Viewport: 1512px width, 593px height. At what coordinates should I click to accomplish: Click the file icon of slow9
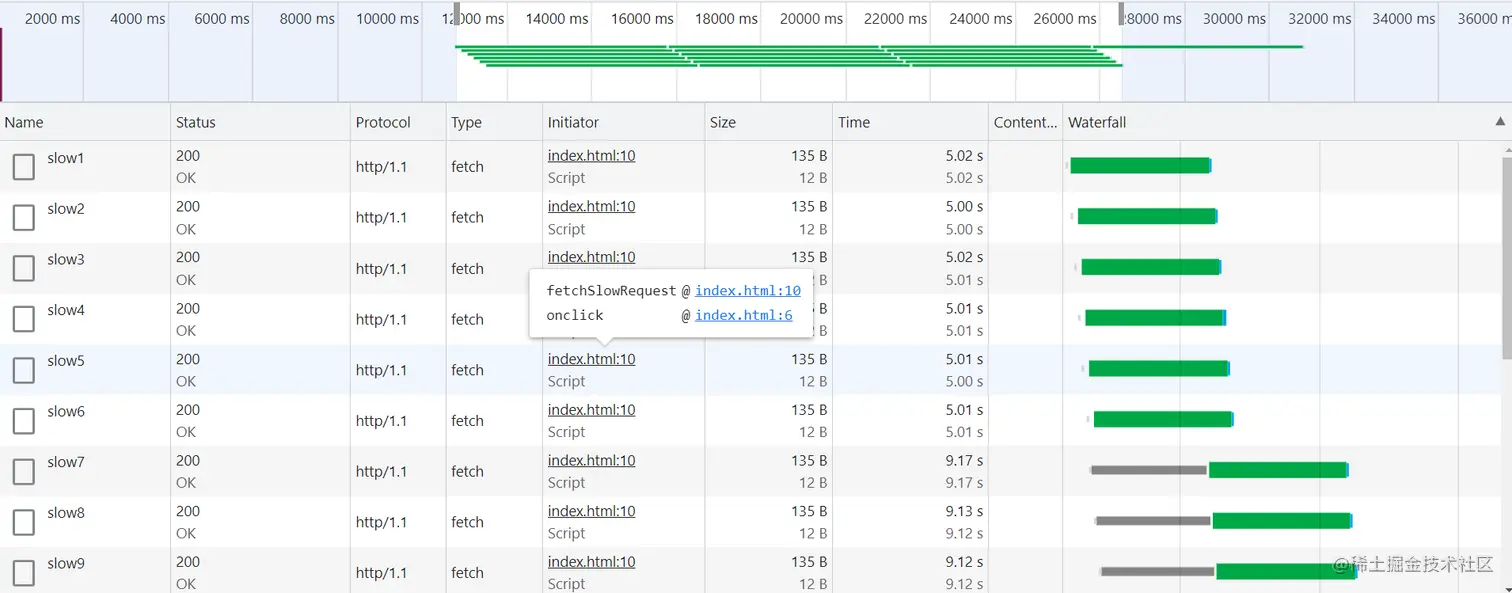point(24,573)
